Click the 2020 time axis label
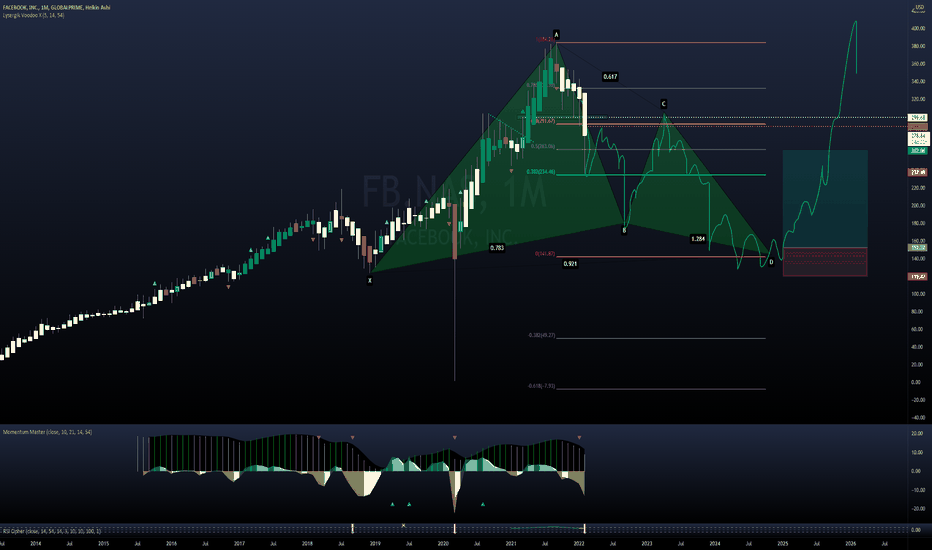Viewport: 932px width, 550px height. pos(443,543)
